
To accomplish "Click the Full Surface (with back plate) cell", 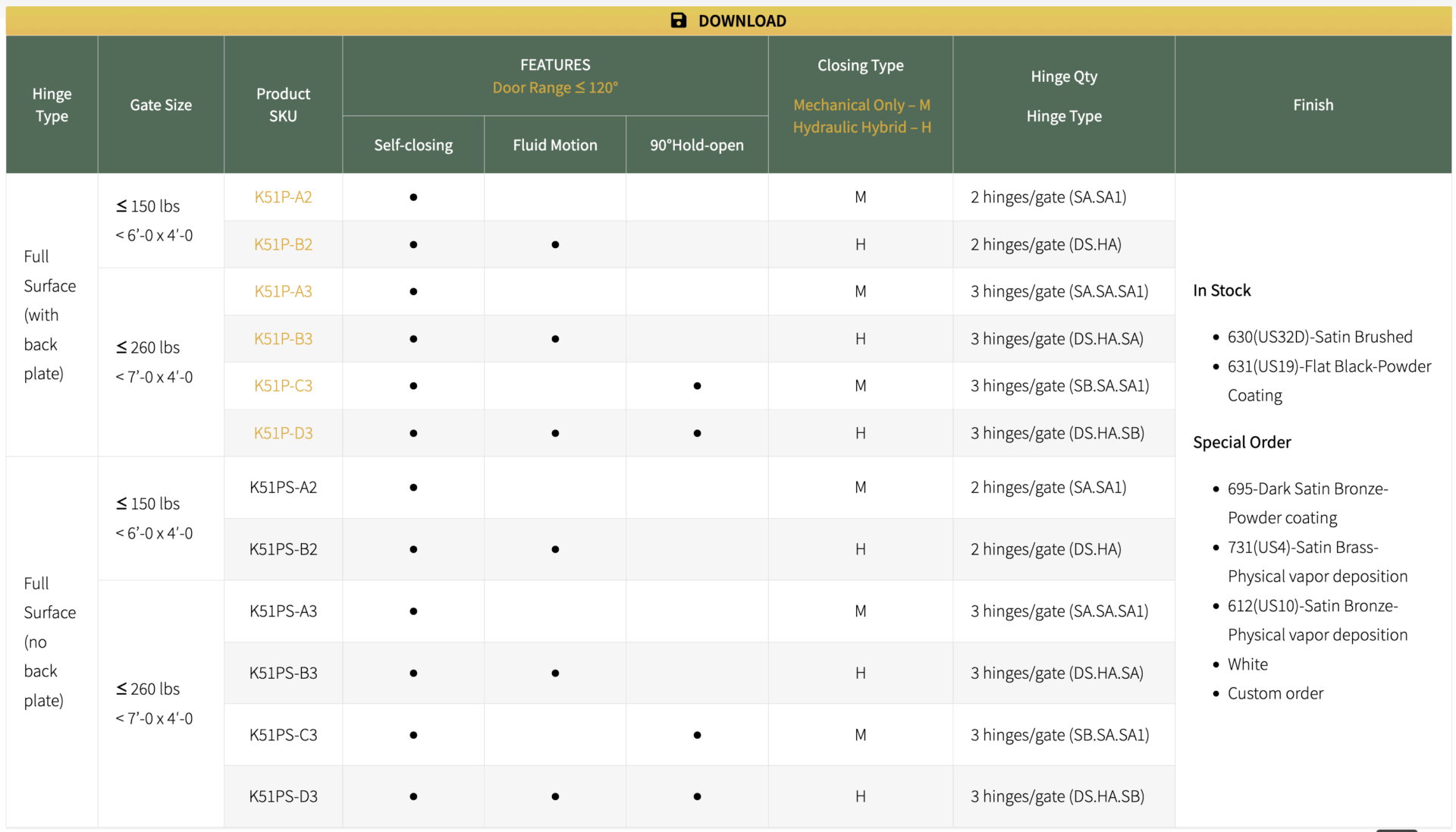I will [x=50, y=315].
